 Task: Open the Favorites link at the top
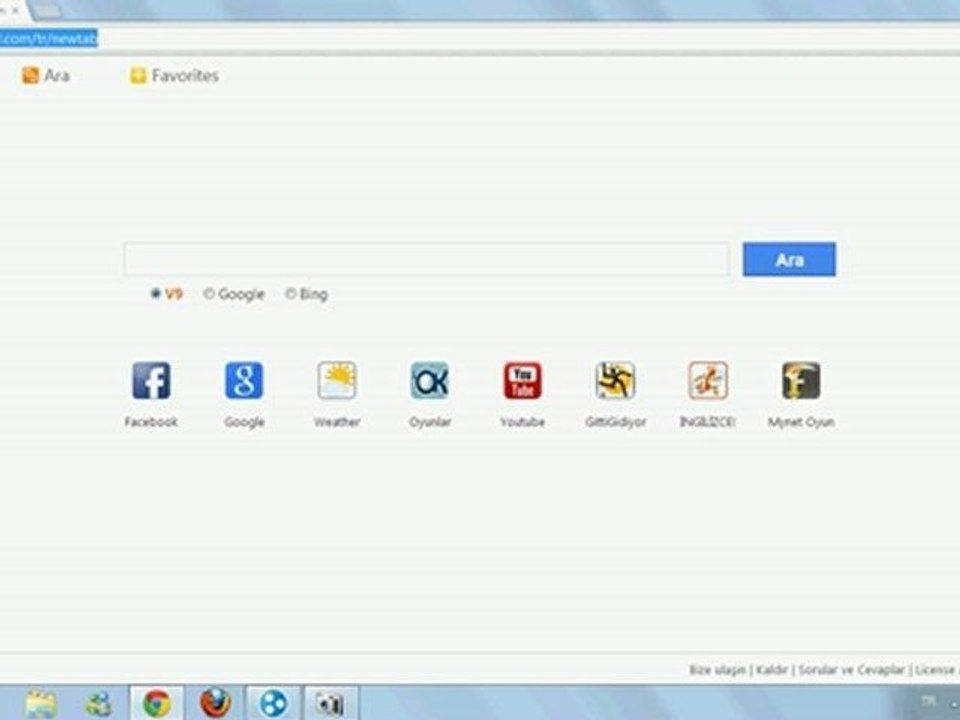[x=185, y=75]
